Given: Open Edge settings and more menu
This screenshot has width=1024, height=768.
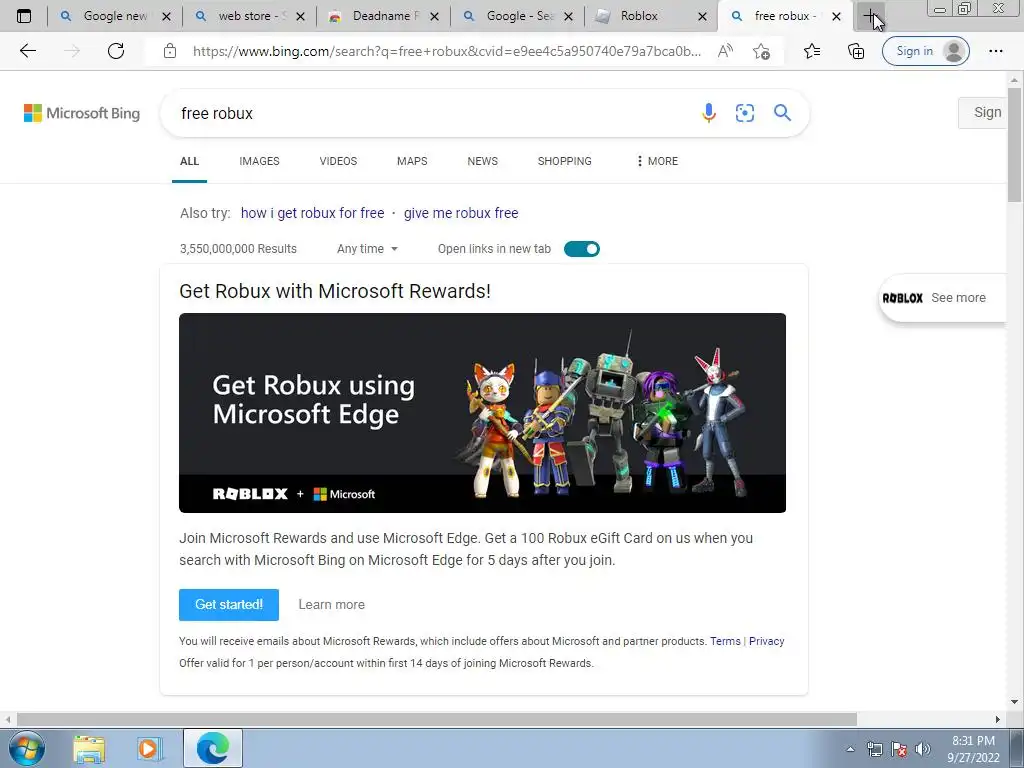Looking at the screenshot, I should [x=995, y=51].
